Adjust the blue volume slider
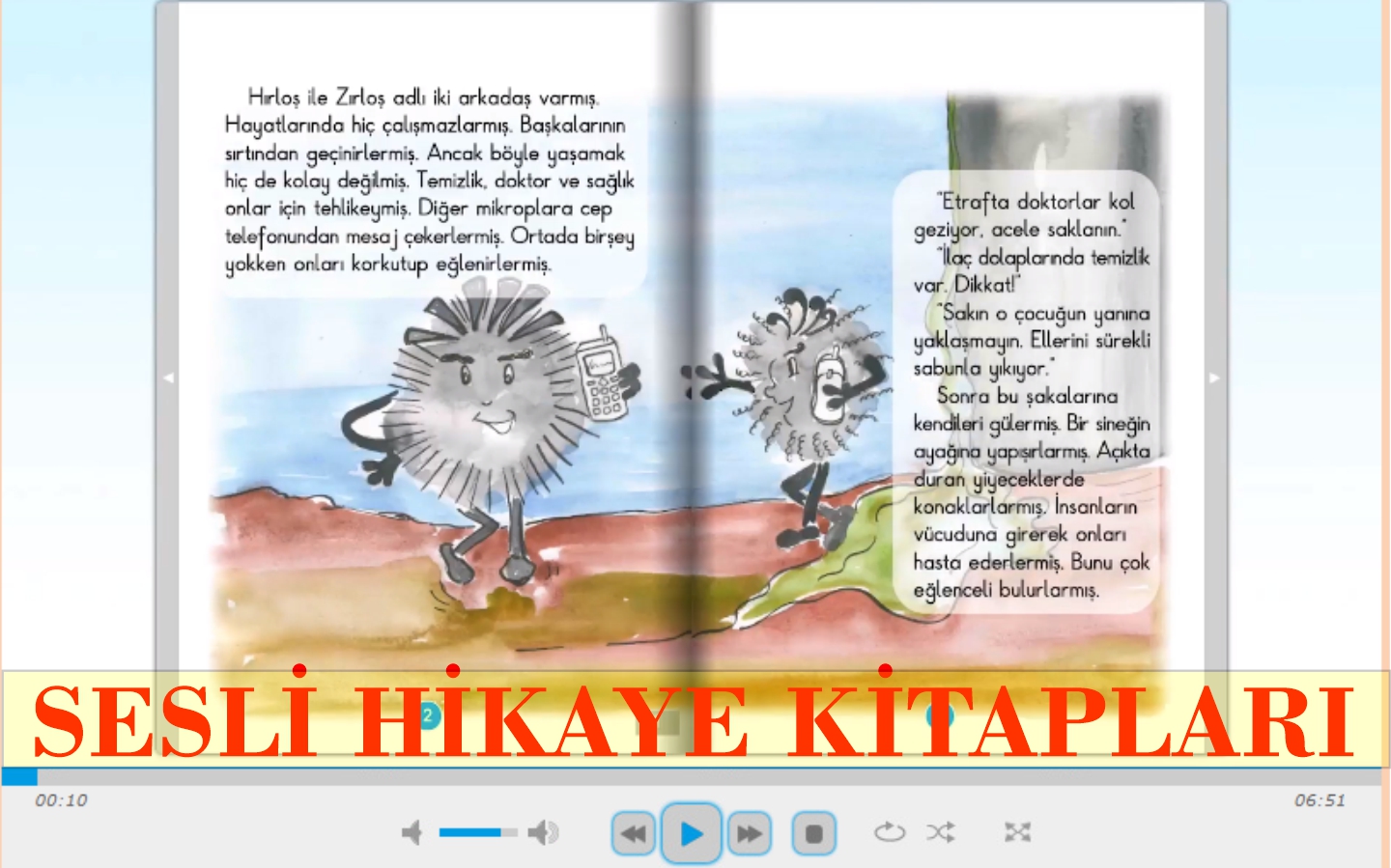Image resolution: width=1391 pixels, height=868 pixels. (478, 831)
